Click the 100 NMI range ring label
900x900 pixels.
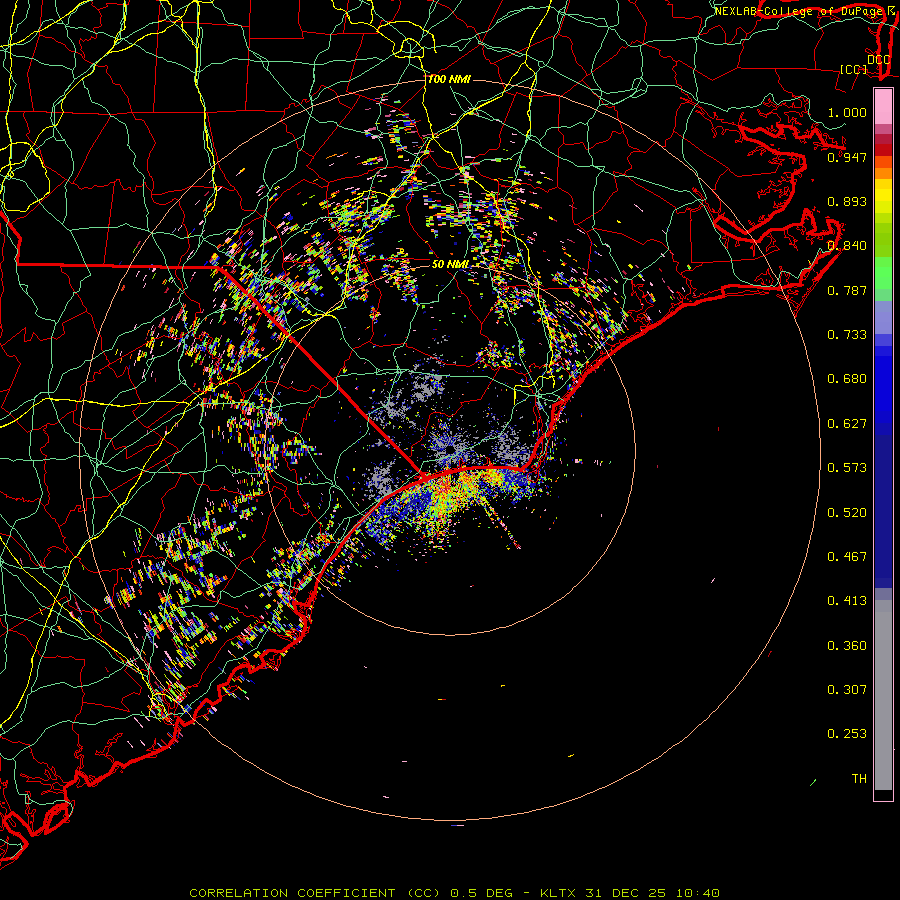[x=449, y=79]
